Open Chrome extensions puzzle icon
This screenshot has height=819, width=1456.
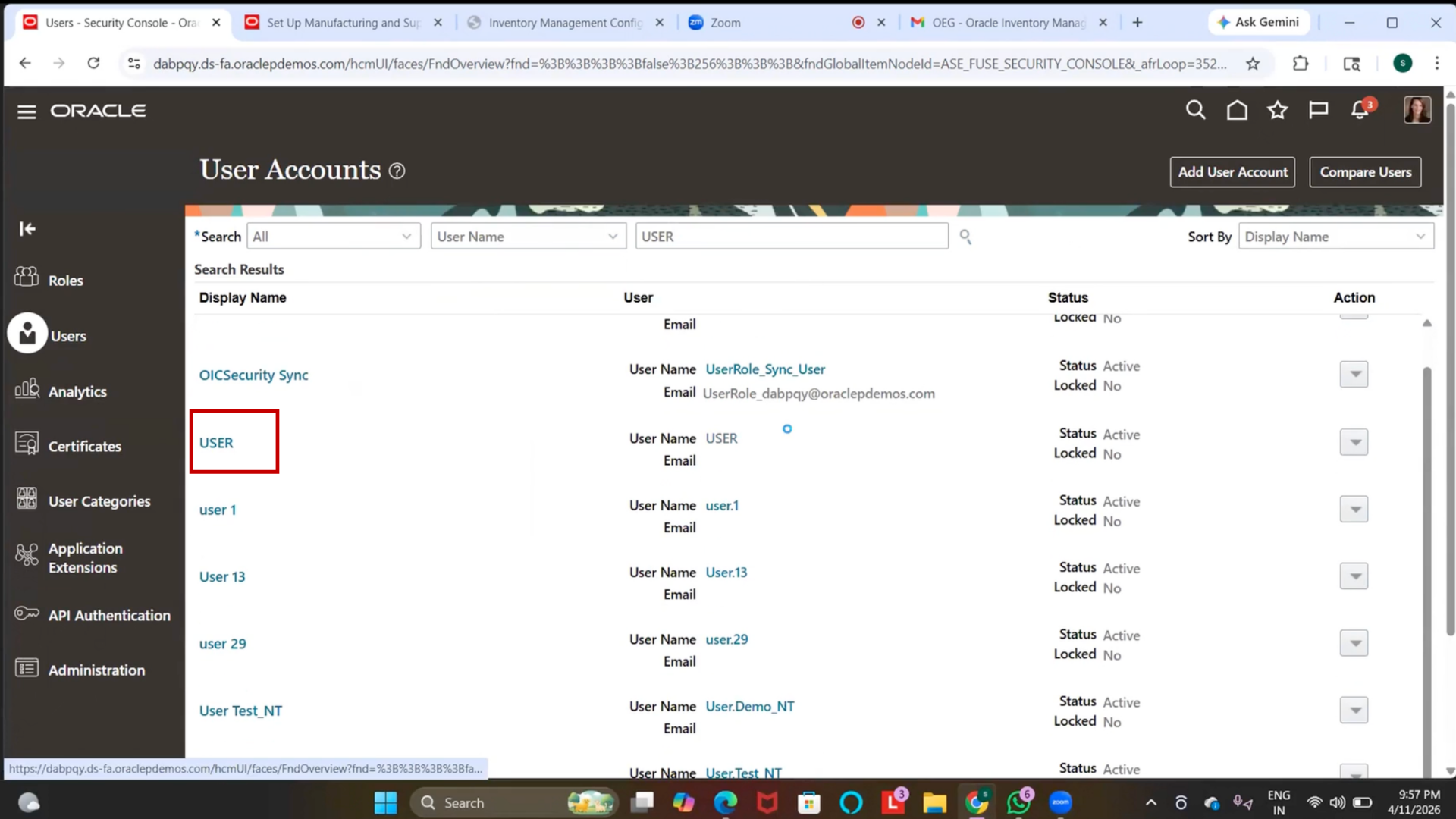coord(1301,64)
